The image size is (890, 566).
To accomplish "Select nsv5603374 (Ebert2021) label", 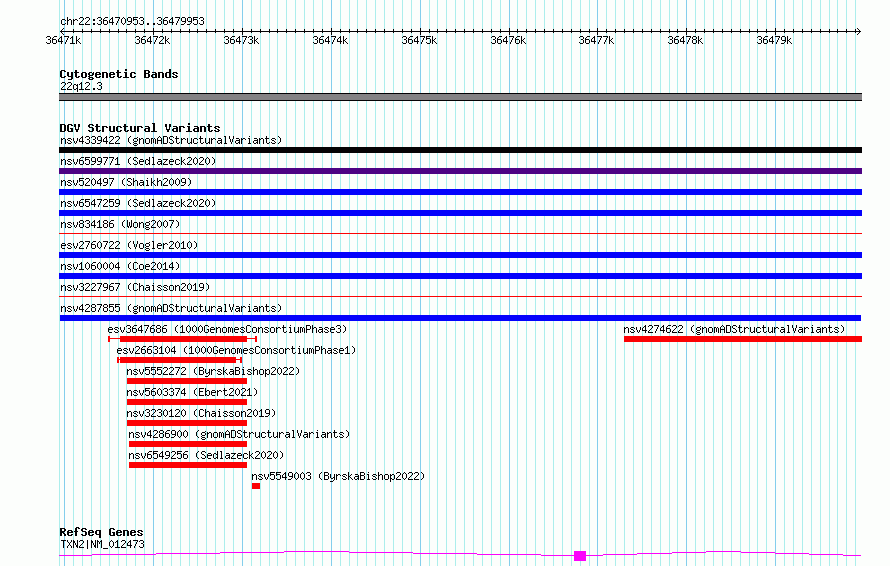I will [192, 392].
